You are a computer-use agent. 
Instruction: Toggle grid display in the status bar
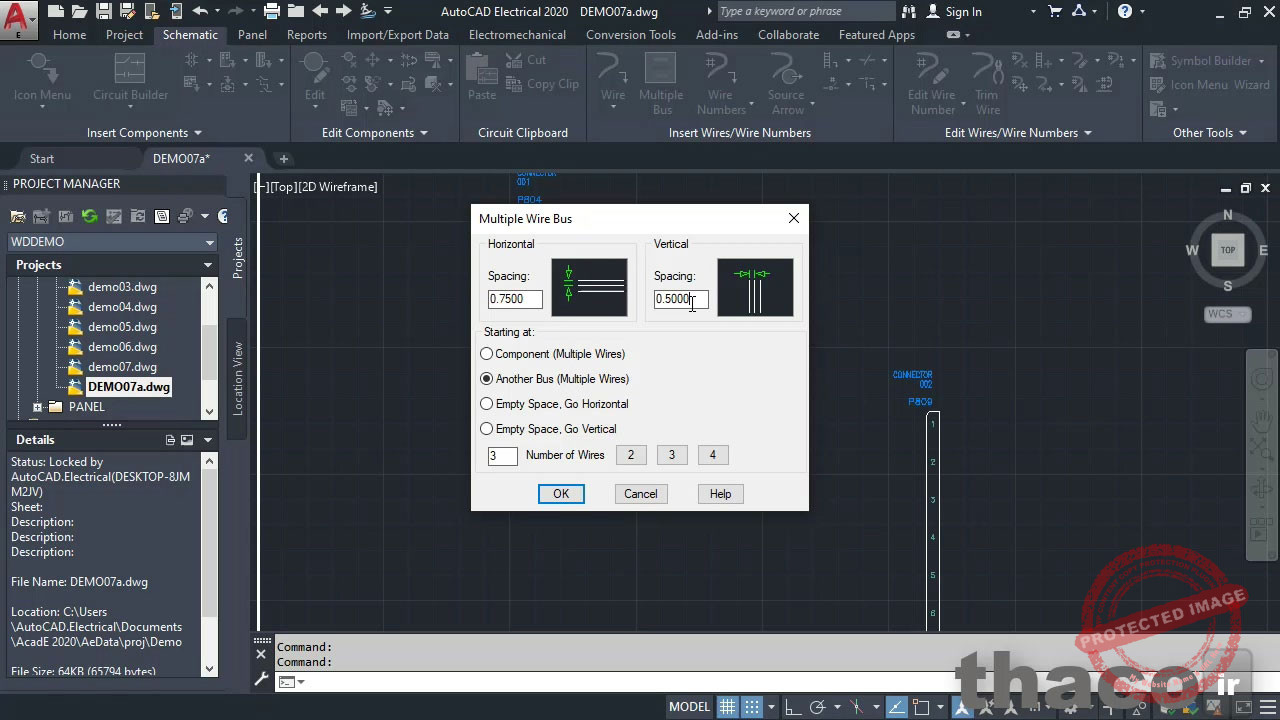coord(727,706)
